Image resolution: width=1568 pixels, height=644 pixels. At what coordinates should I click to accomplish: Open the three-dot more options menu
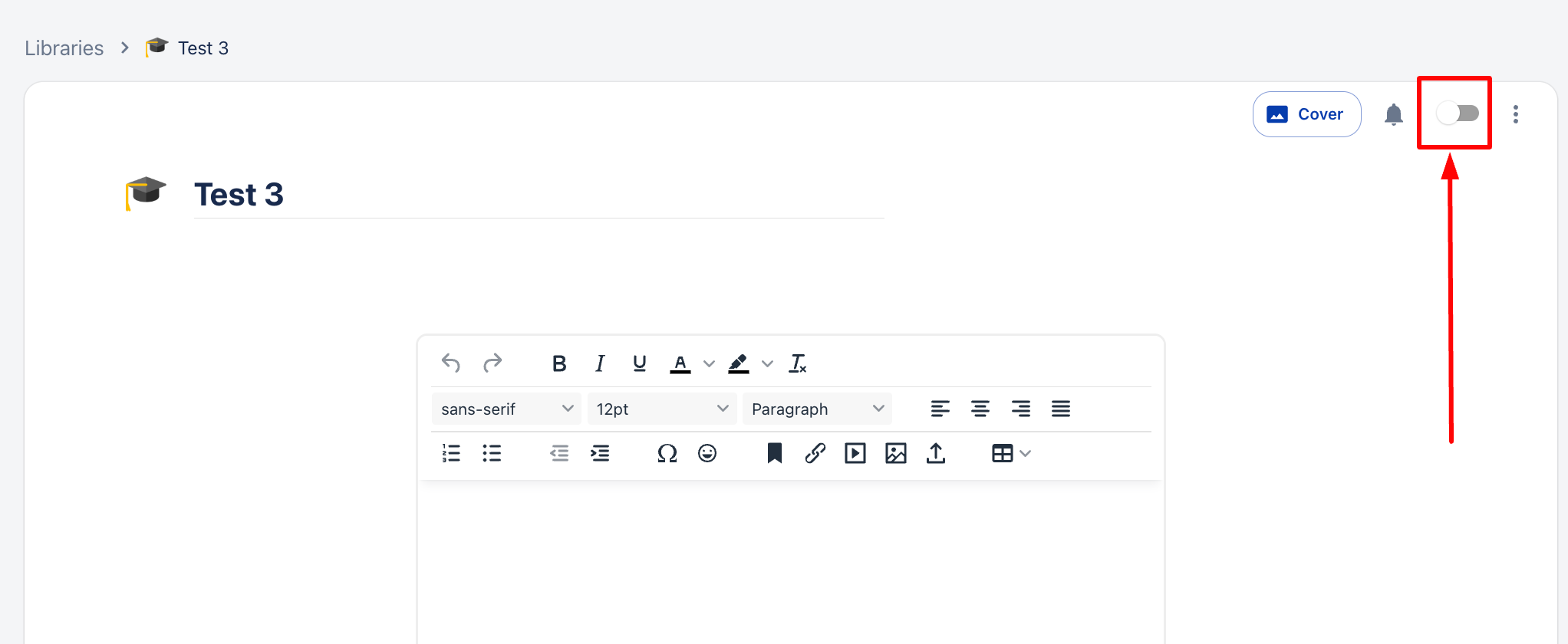pyautogui.click(x=1515, y=114)
